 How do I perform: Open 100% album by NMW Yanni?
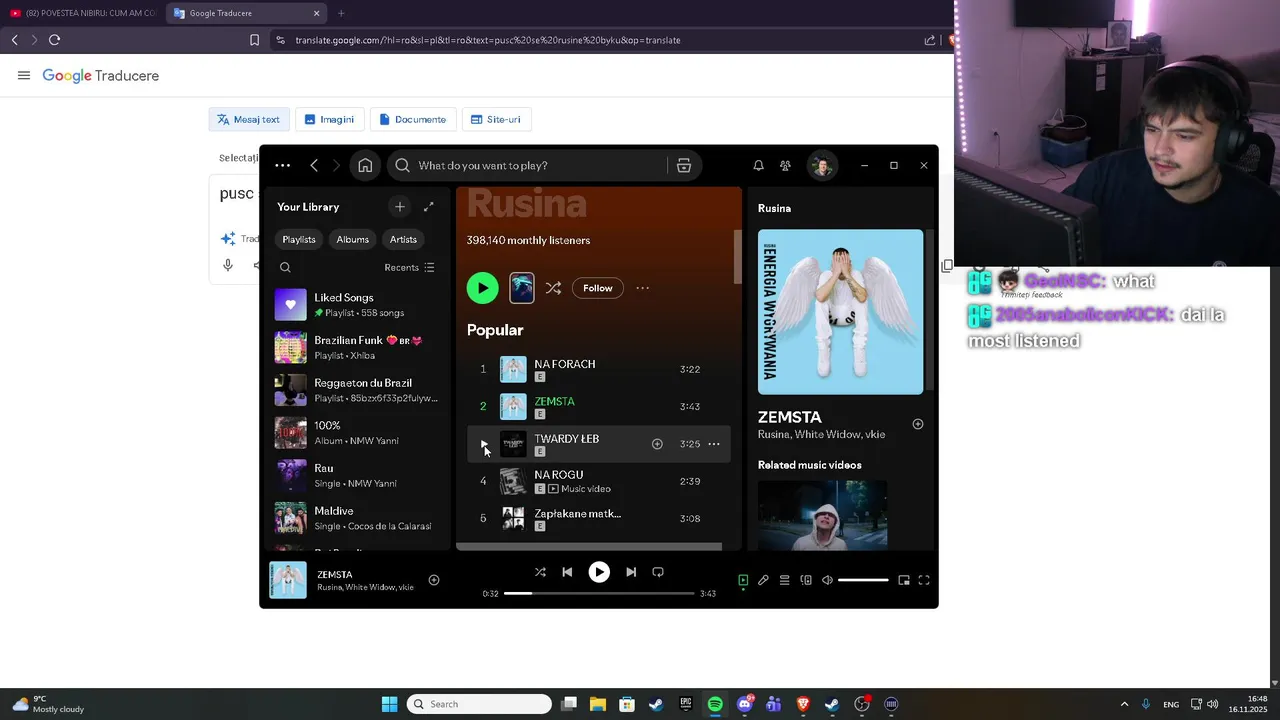[359, 433]
